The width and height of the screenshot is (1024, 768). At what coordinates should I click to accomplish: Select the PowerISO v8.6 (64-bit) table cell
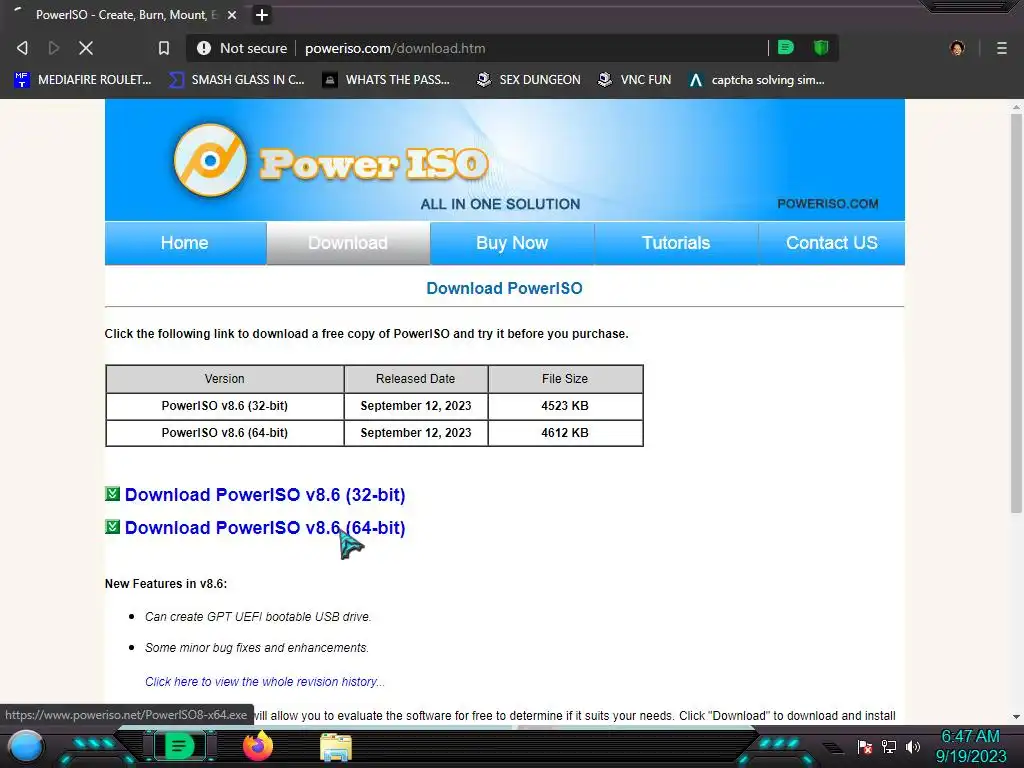point(225,433)
